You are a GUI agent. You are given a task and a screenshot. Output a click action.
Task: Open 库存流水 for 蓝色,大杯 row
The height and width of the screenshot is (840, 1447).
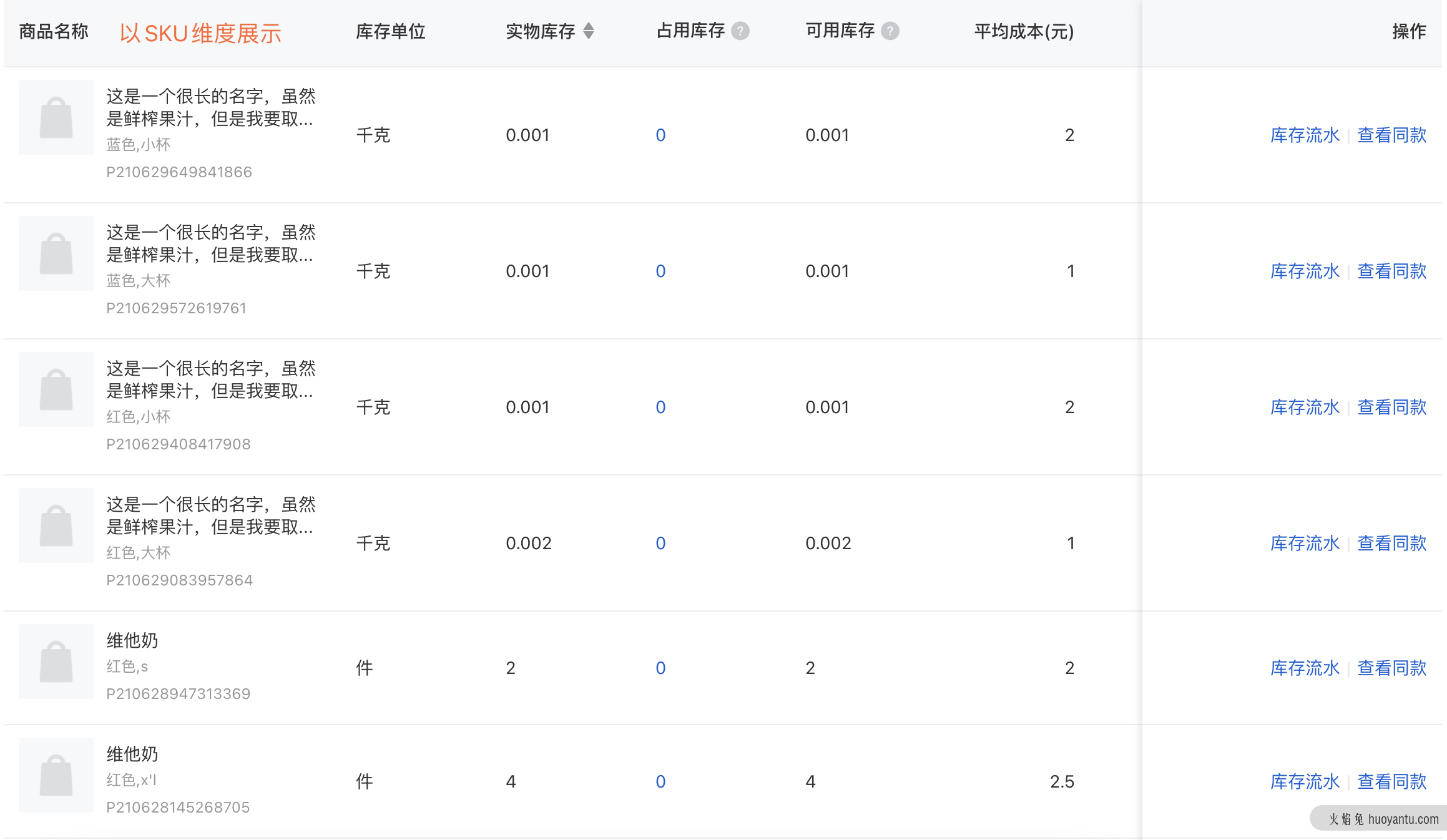click(x=1305, y=271)
